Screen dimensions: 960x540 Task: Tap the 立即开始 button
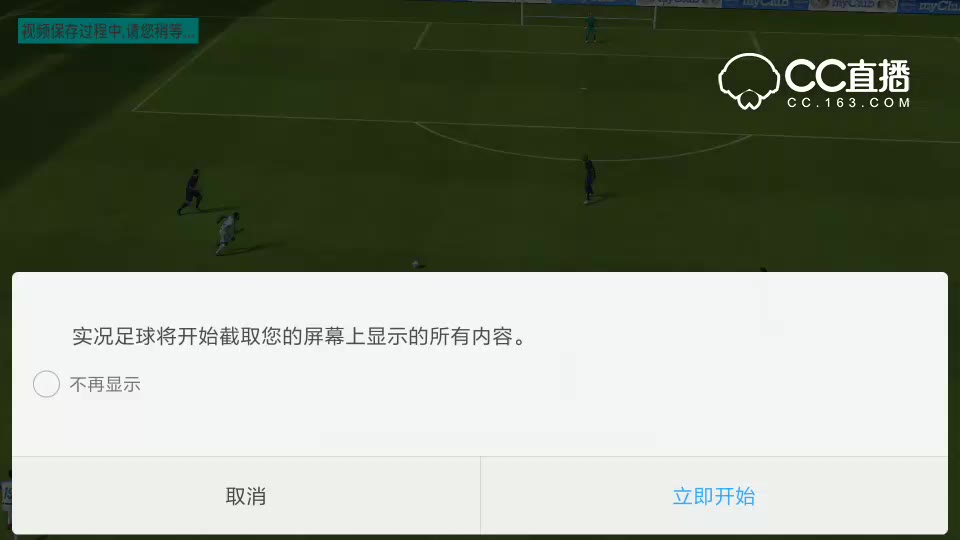pyautogui.click(x=714, y=496)
